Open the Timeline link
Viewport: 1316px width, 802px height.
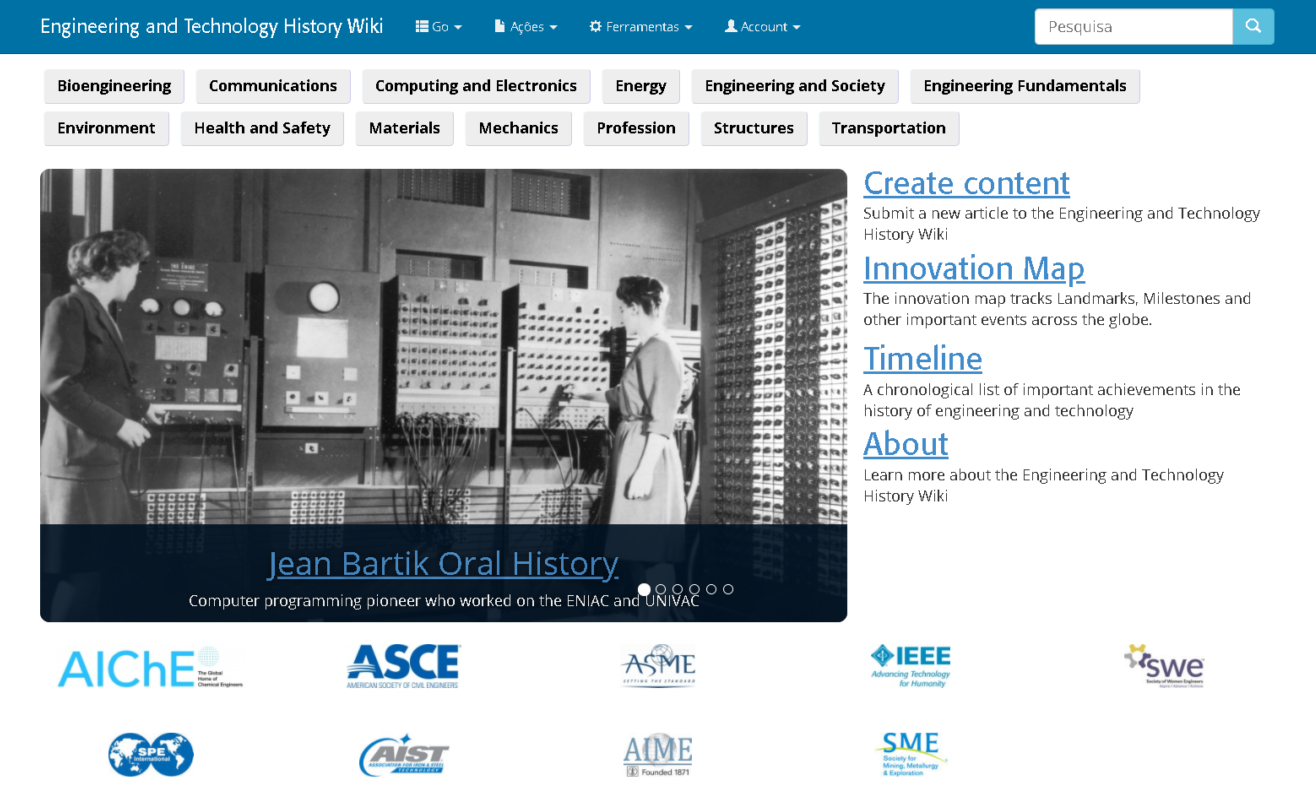923,358
